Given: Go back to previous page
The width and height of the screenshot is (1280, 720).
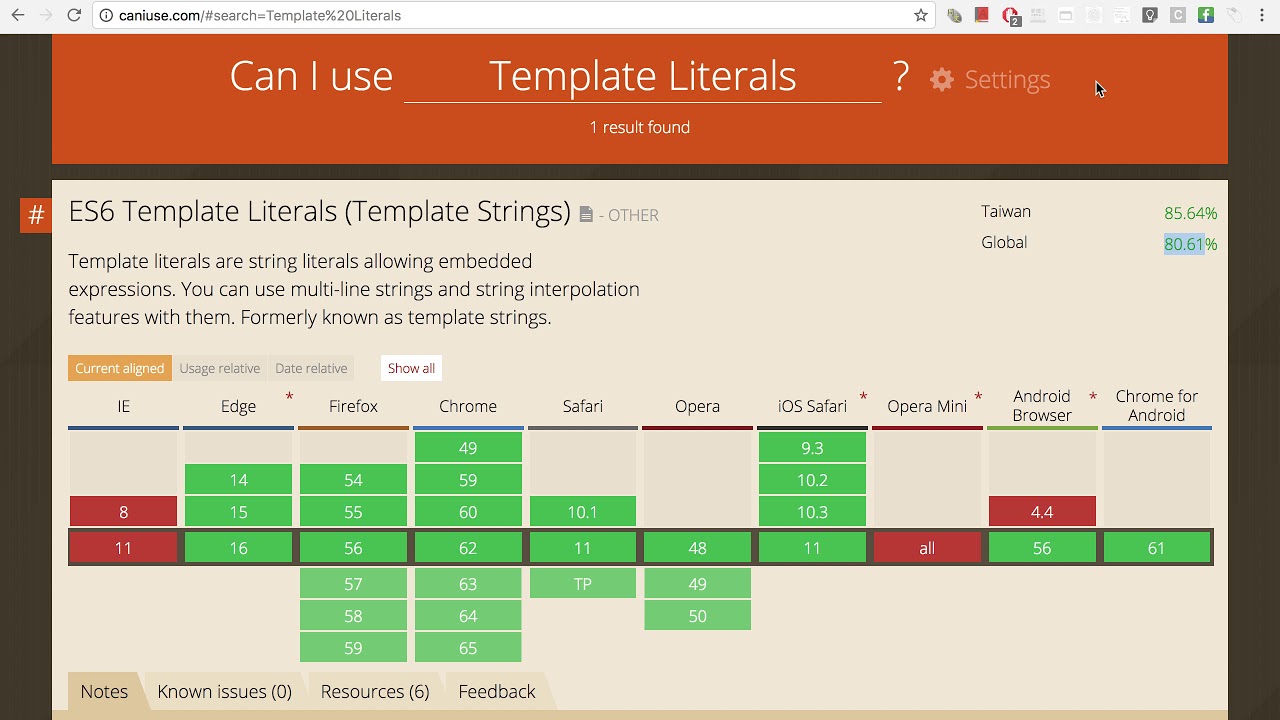Looking at the screenshot, I should [x=18, y=15].
